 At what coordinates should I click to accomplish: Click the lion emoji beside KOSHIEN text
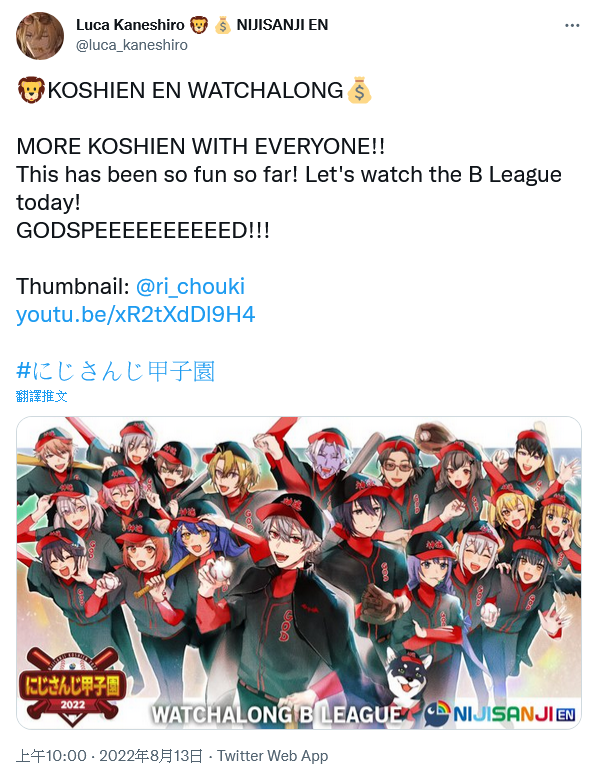[31, 90]
